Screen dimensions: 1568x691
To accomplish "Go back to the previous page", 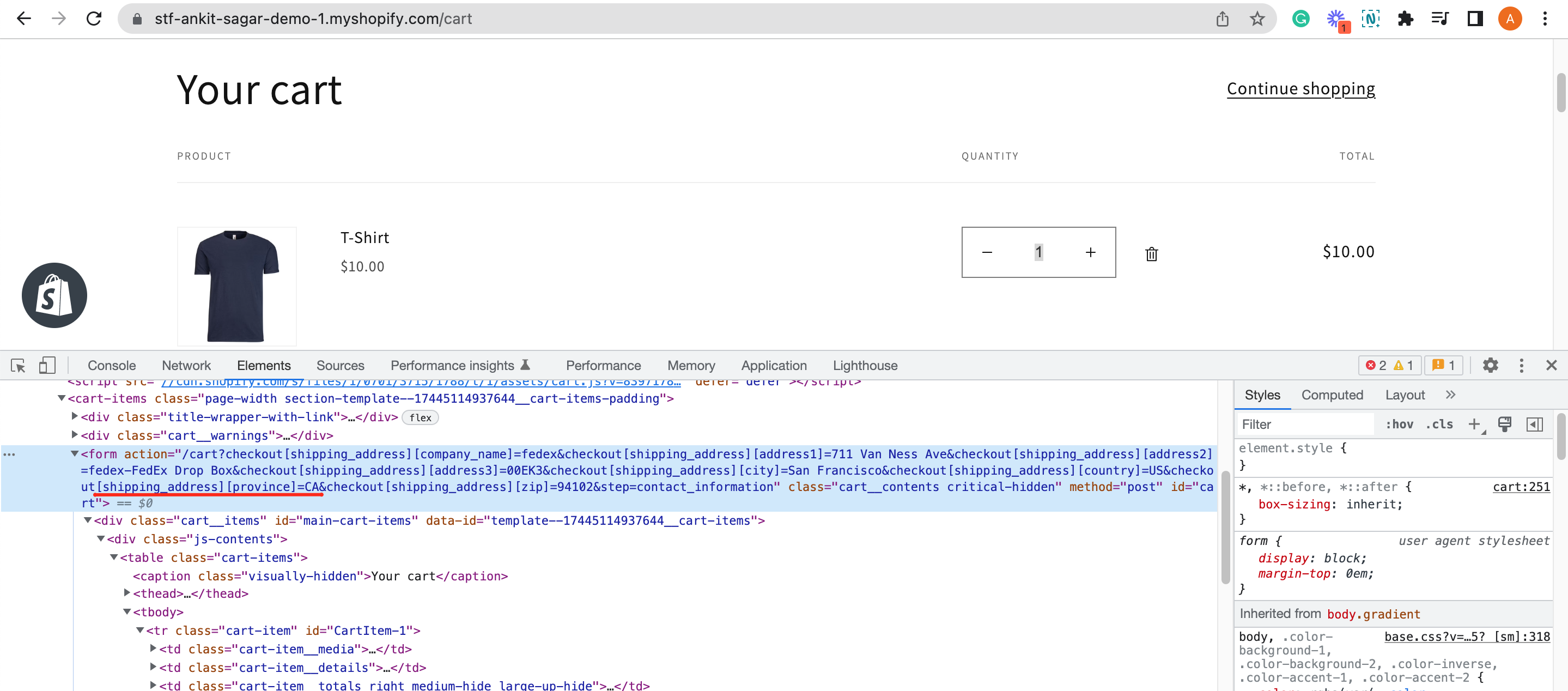I will click(24, 19).
